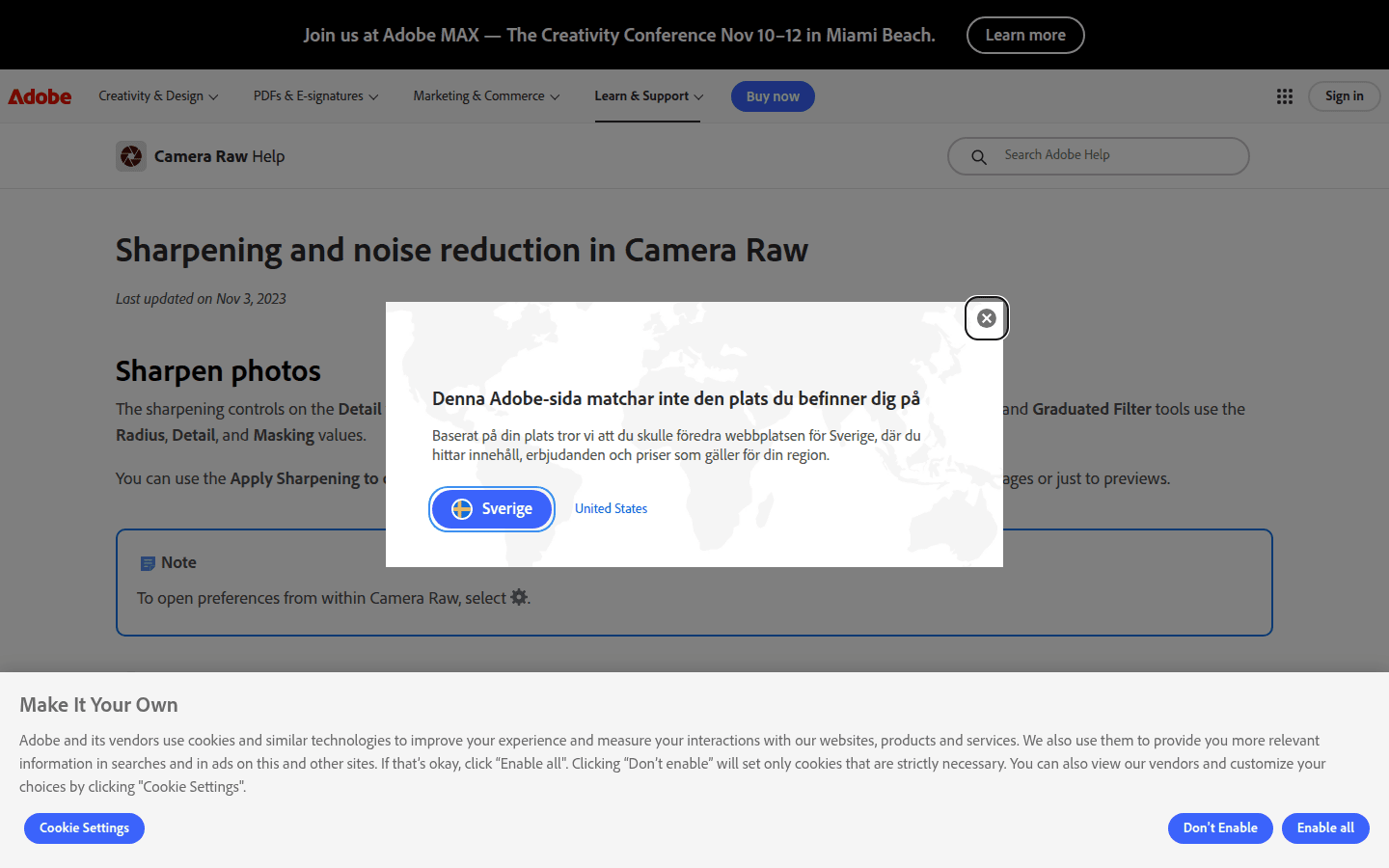Image resolution: width=1389 pixels, height=868 pixels.
Task: Click the search magnifier icon
Action: [x=979, y=157]
